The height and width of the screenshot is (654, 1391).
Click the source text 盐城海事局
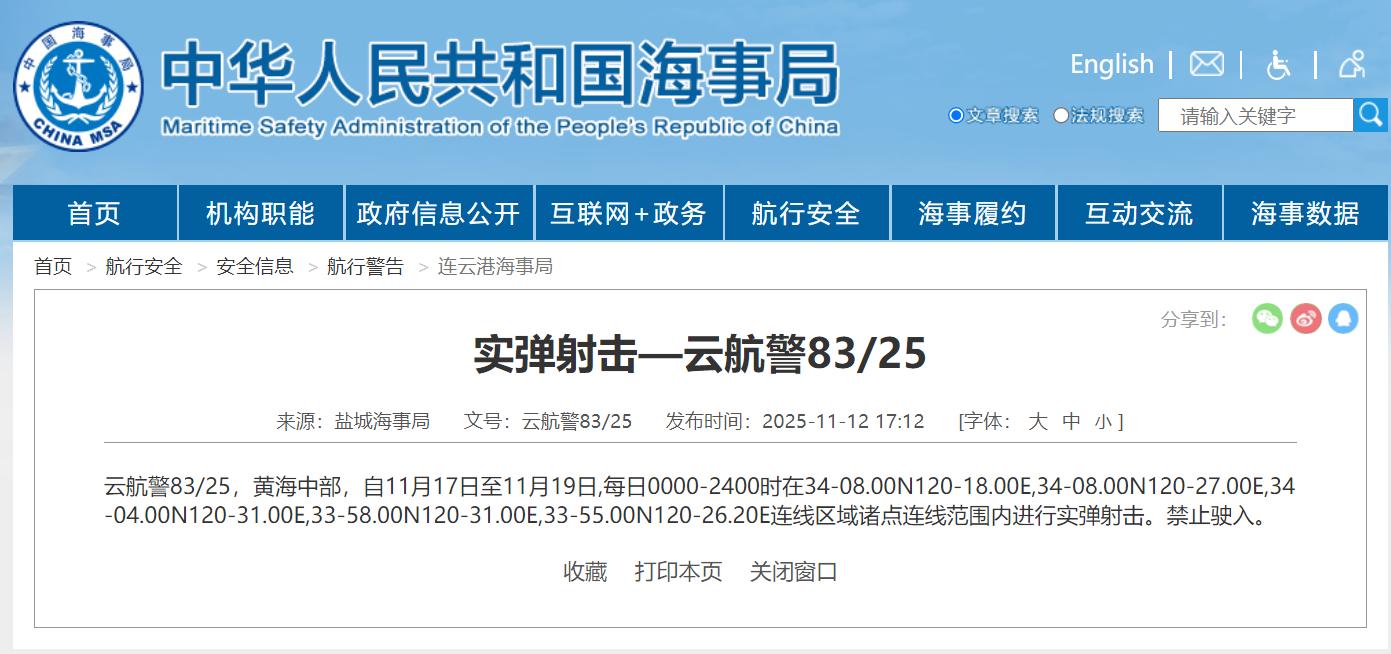pyautogui.click(x=382, y=421)
